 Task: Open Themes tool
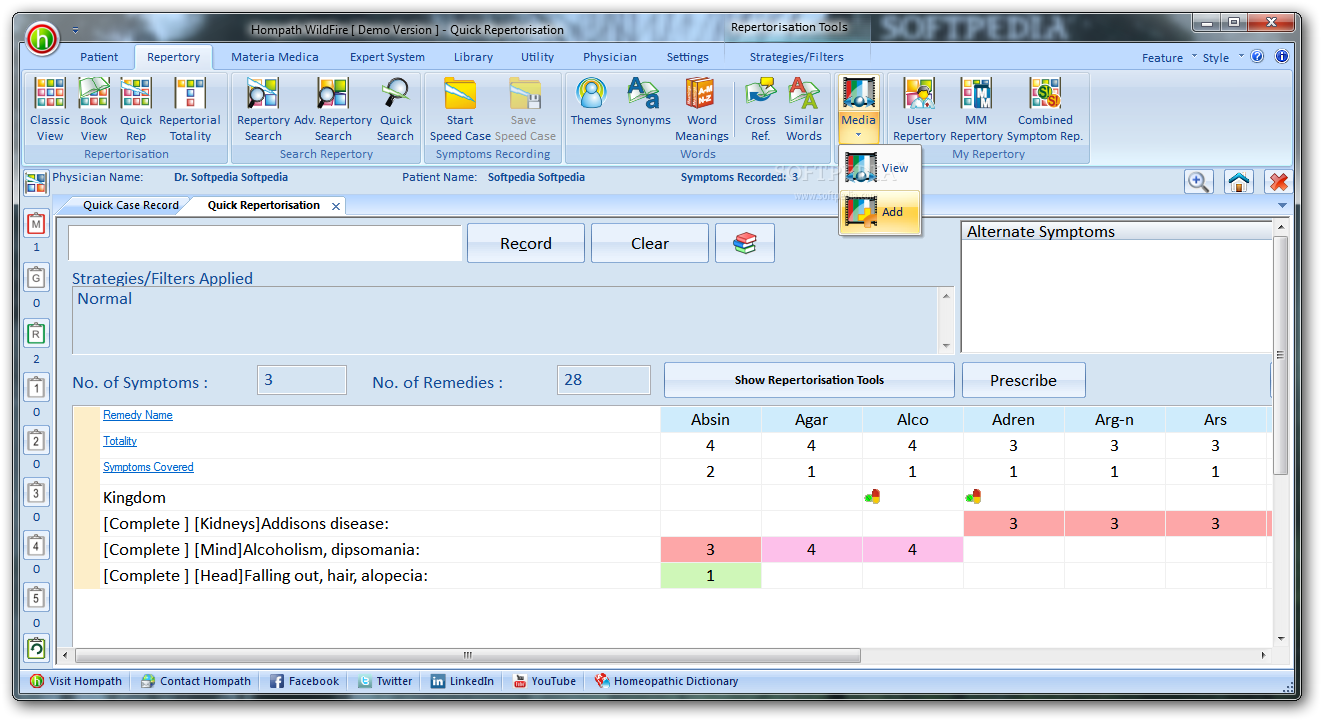coord(591,103)
